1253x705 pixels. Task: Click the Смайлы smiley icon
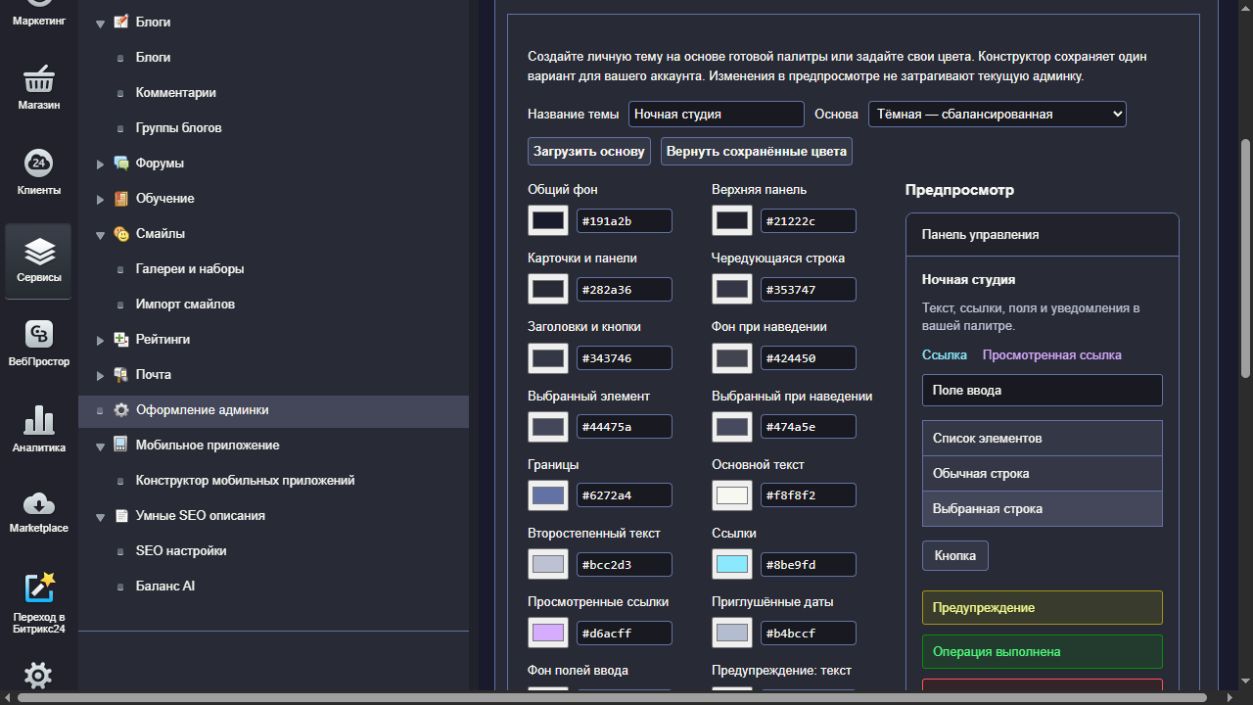click(x=121, y=234)
